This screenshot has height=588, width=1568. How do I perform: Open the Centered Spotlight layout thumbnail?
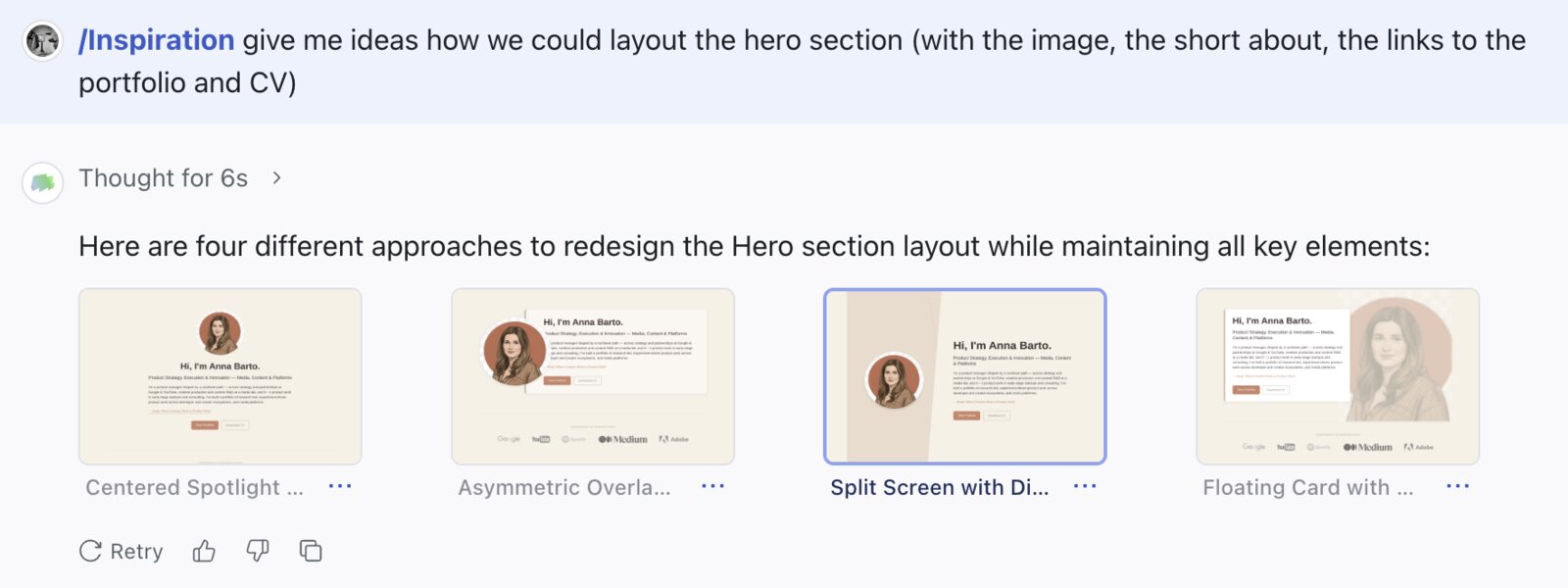[220, 376]
